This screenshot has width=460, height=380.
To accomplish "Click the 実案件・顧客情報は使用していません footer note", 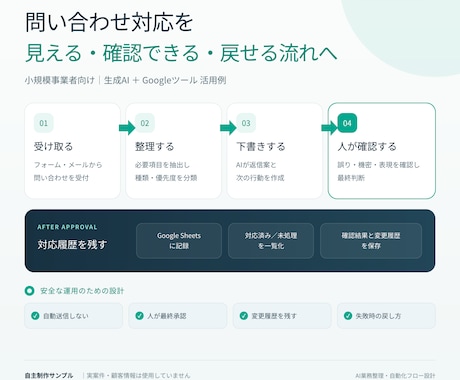I will 139,376.
